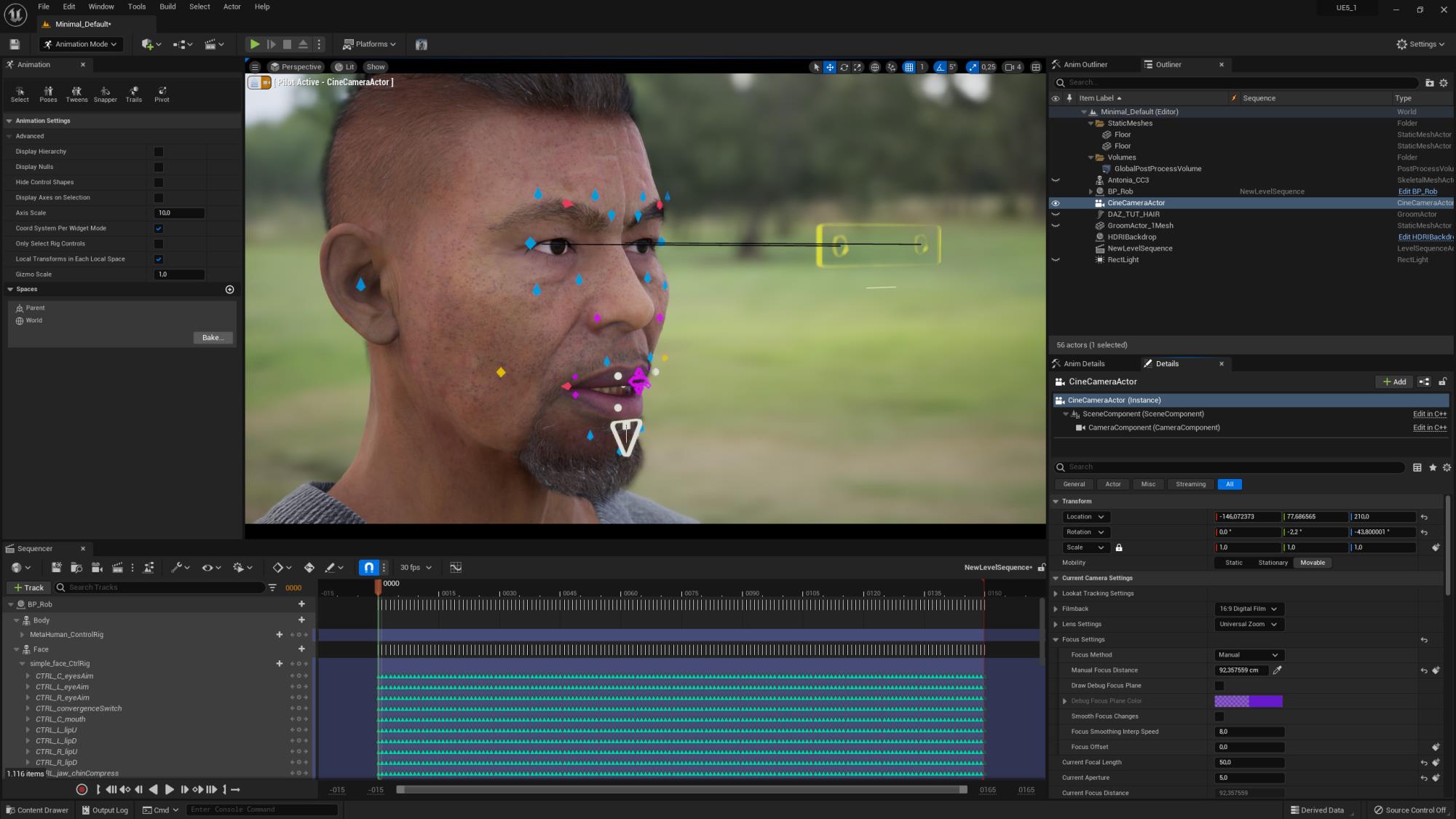Toggle the viewport rotate gizmo mode

pos(844,67)
